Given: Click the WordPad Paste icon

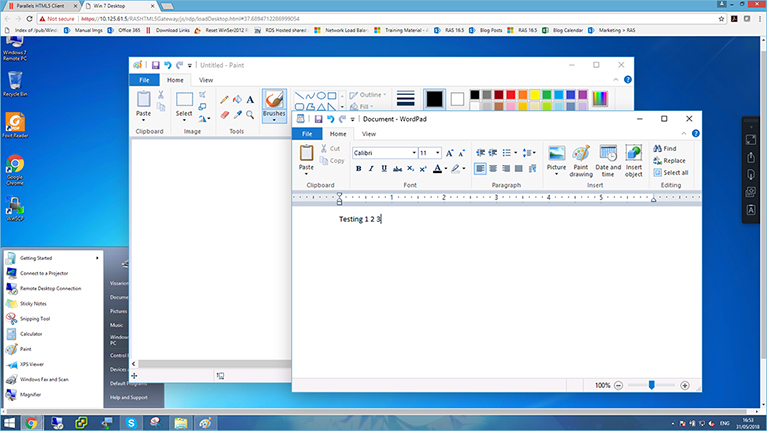Looking at the screenshot, I should click(306, 153).
